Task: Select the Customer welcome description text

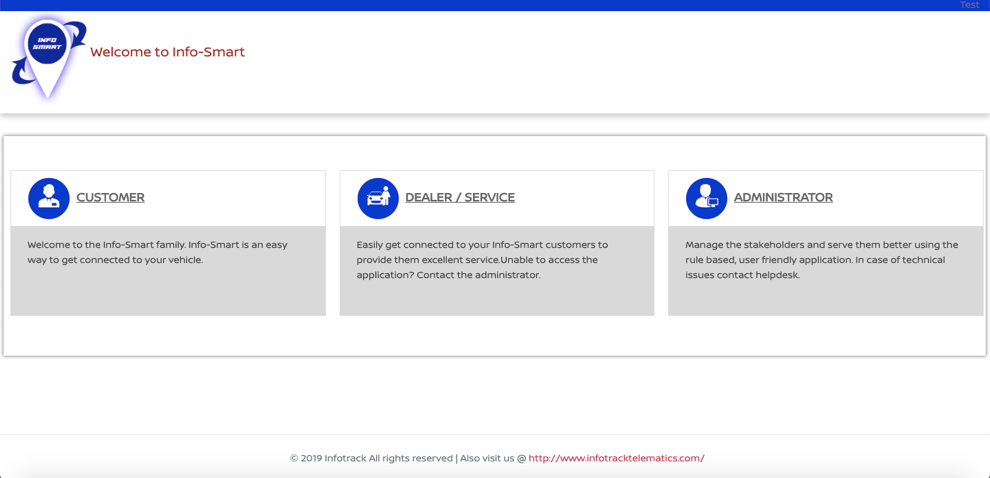Action: [156, 252]
